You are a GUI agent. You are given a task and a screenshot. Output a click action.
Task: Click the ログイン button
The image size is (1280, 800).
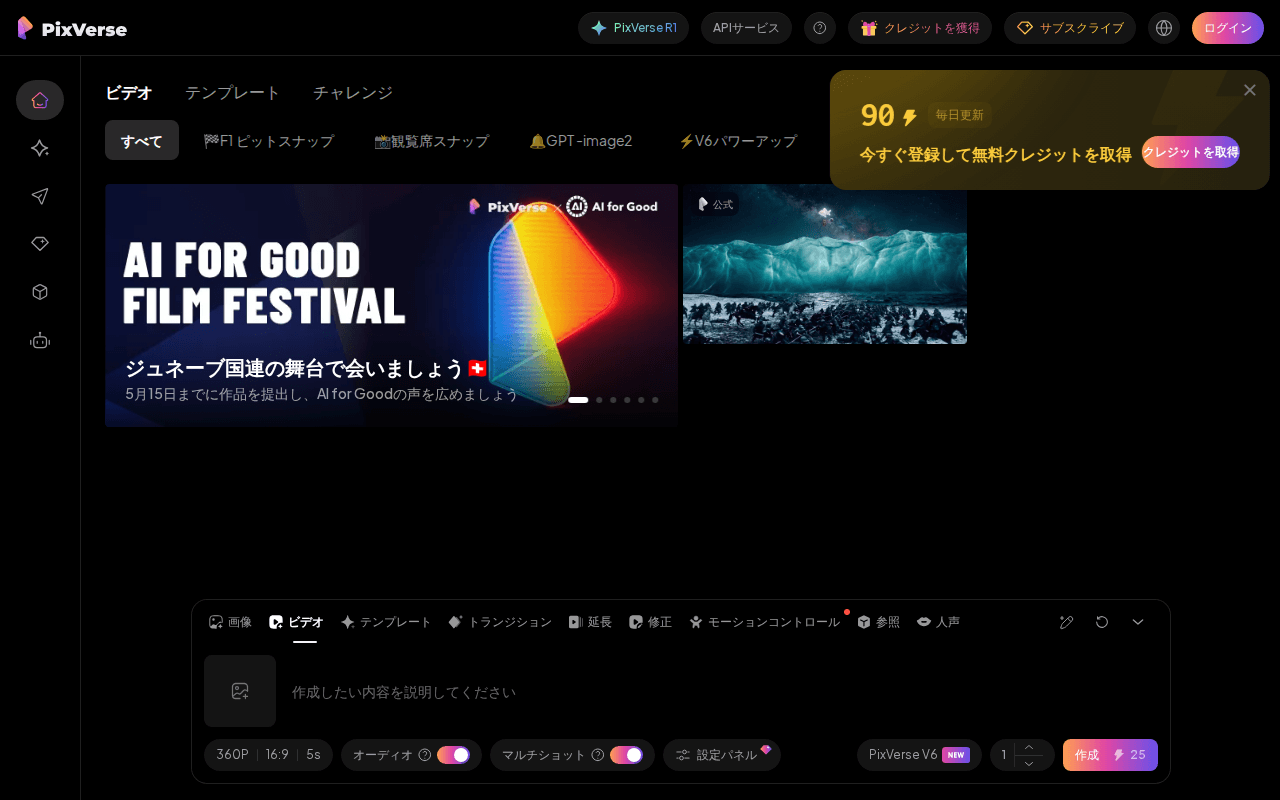(x=1228, y=28)
